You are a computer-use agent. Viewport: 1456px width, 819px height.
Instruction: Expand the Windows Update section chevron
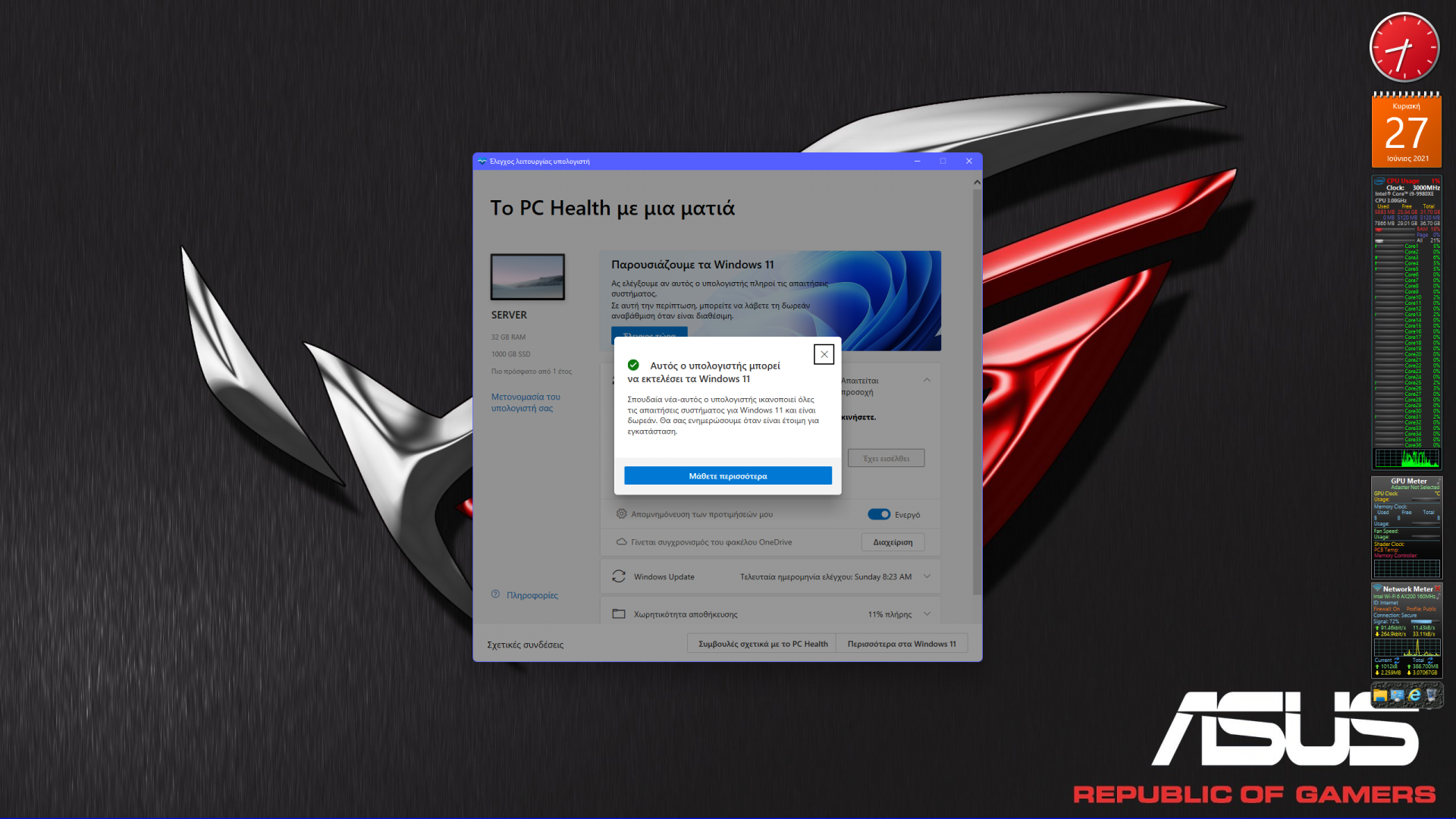pos(927,576)
